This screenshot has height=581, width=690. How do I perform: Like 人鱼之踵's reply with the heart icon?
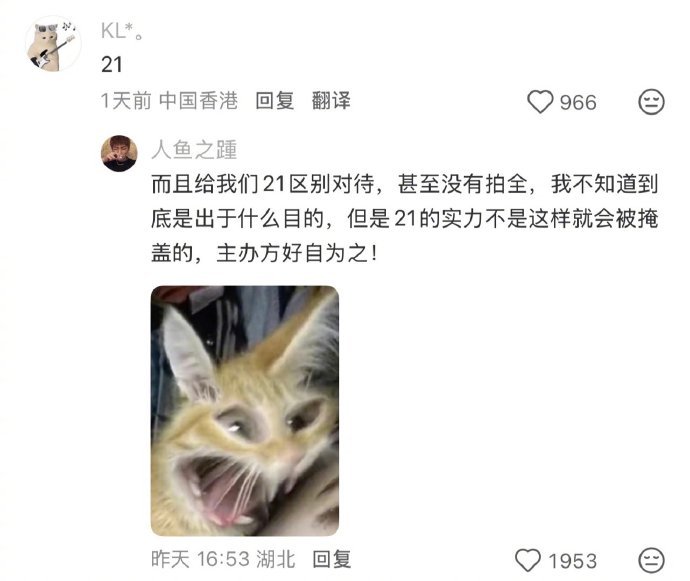[528, 560]
